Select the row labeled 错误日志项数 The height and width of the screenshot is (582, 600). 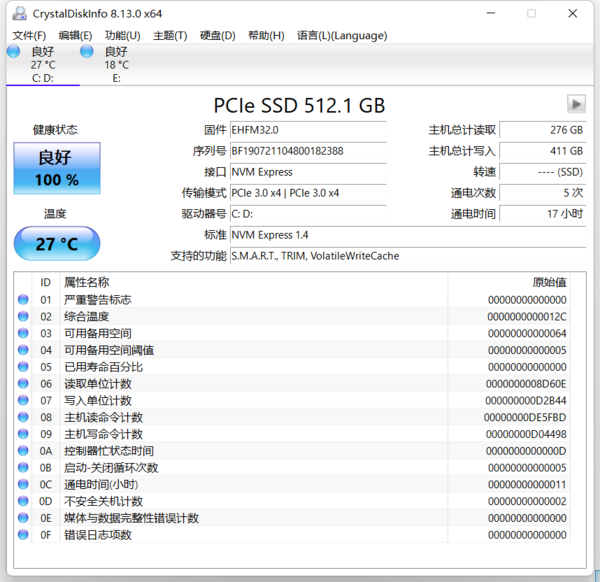tap(292, 535)
